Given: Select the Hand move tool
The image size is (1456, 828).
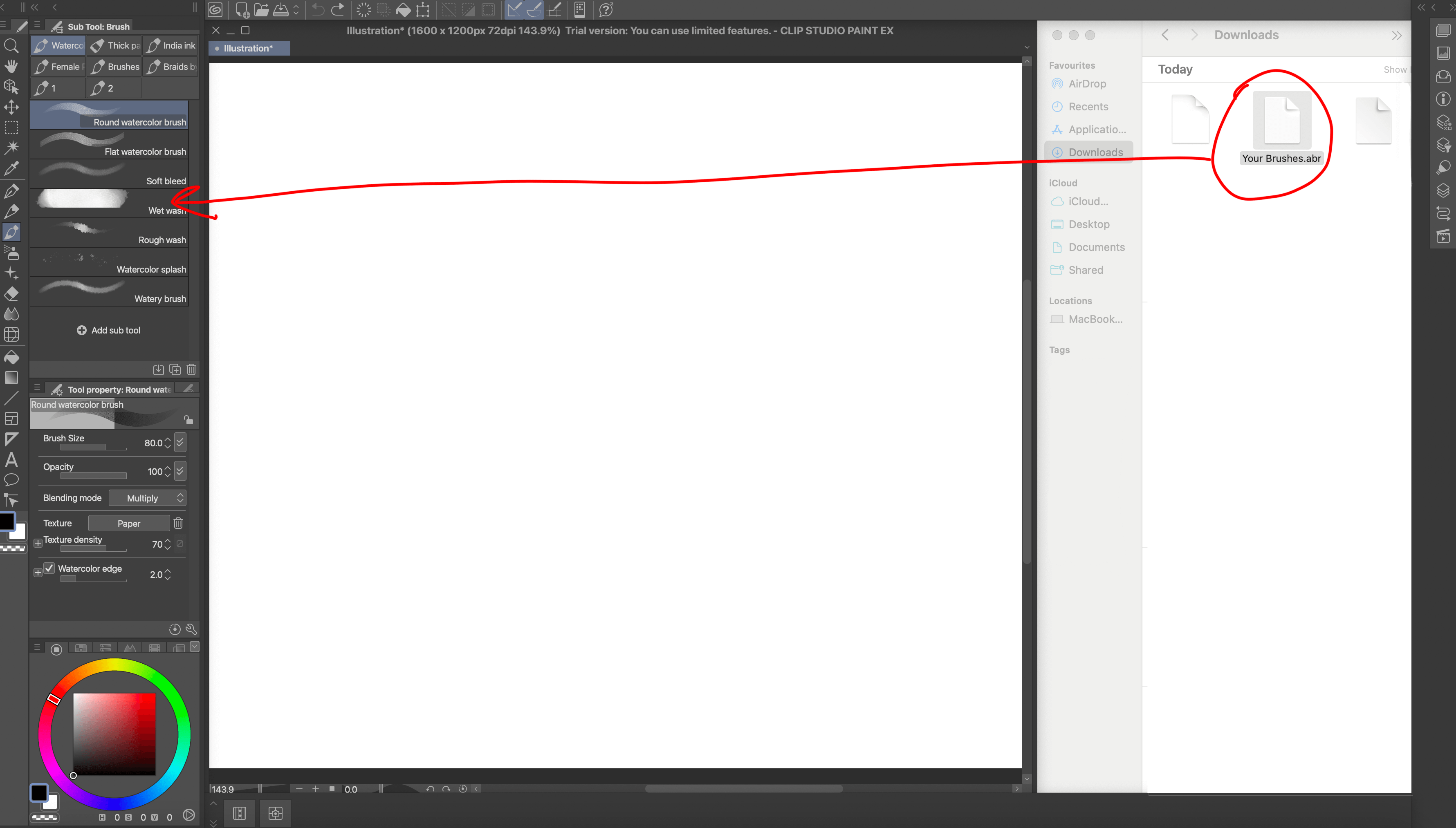Looking at the screenshot, I should [11, 66].
